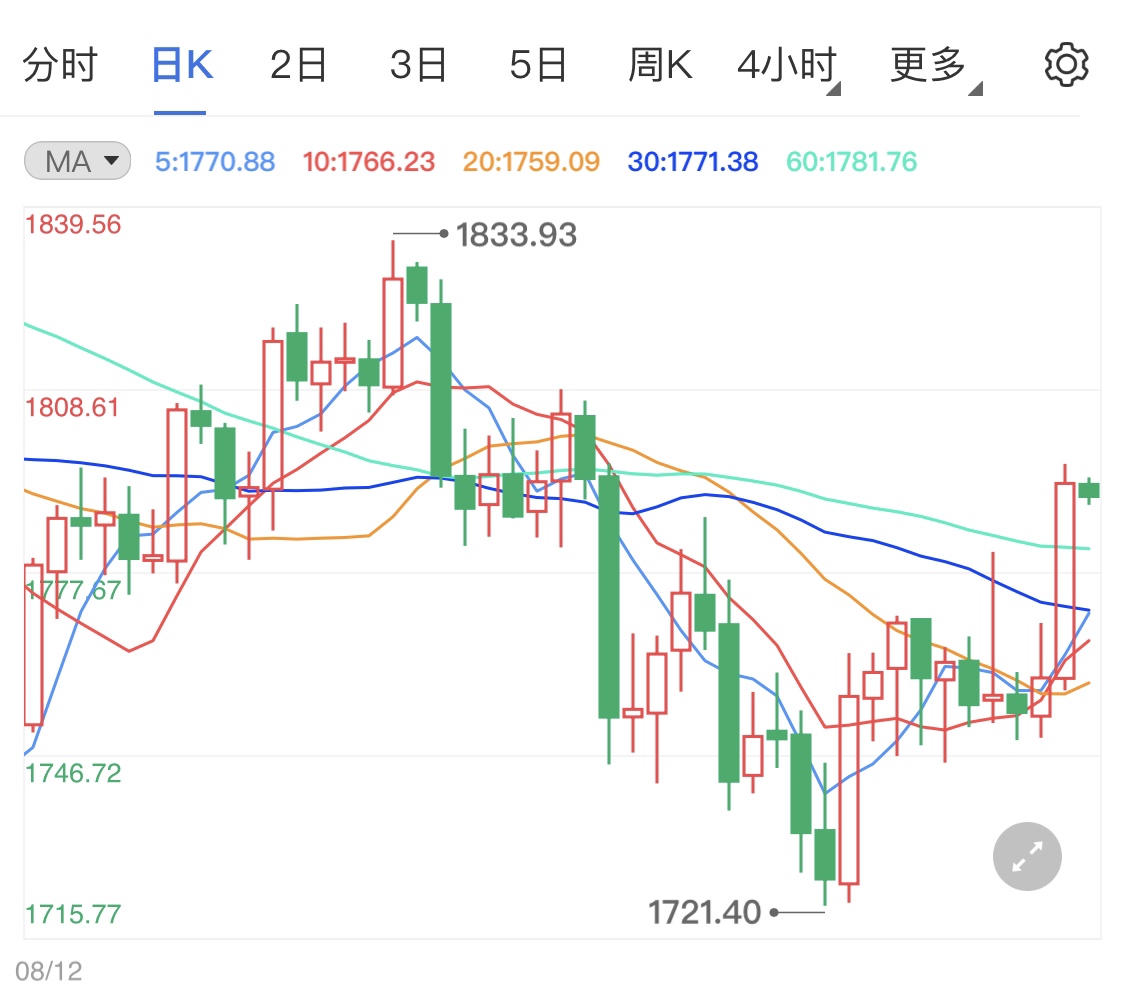This screenshot has height=988, width=1125.
Task: Click the low price label 1721.40
Action: [704, 912]
